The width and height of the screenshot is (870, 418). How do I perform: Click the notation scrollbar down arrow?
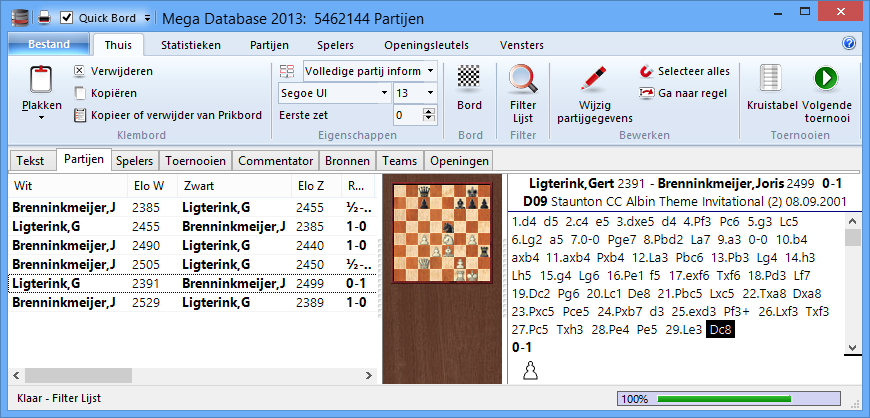(852, 348)
